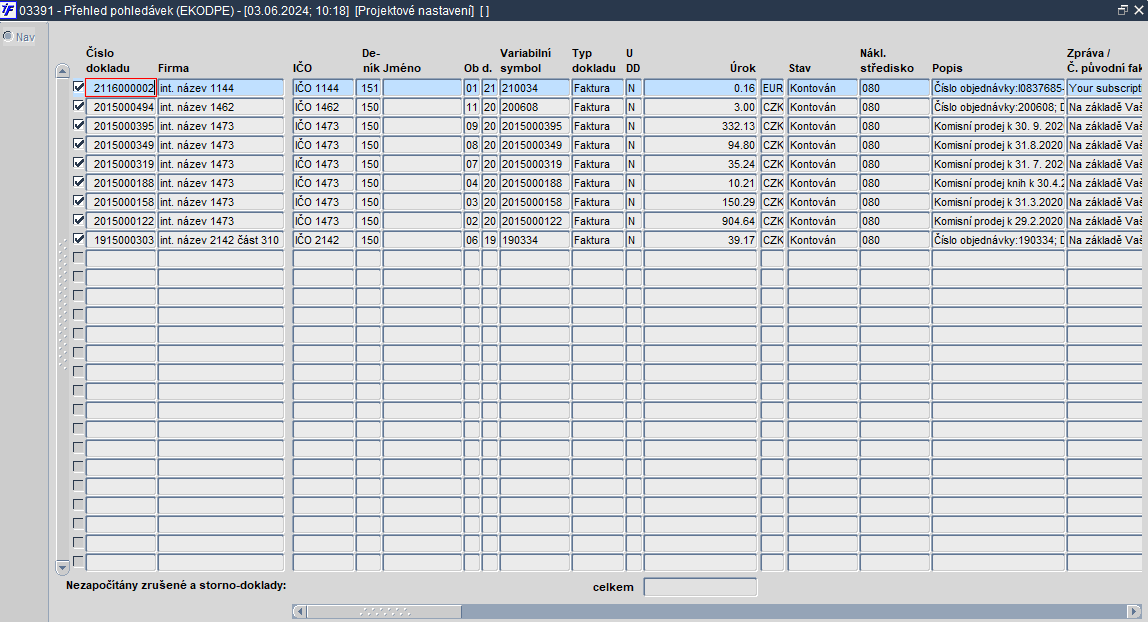
Task: Toggle the checkbox for document 2015000158
Action: tap(78, 201)
